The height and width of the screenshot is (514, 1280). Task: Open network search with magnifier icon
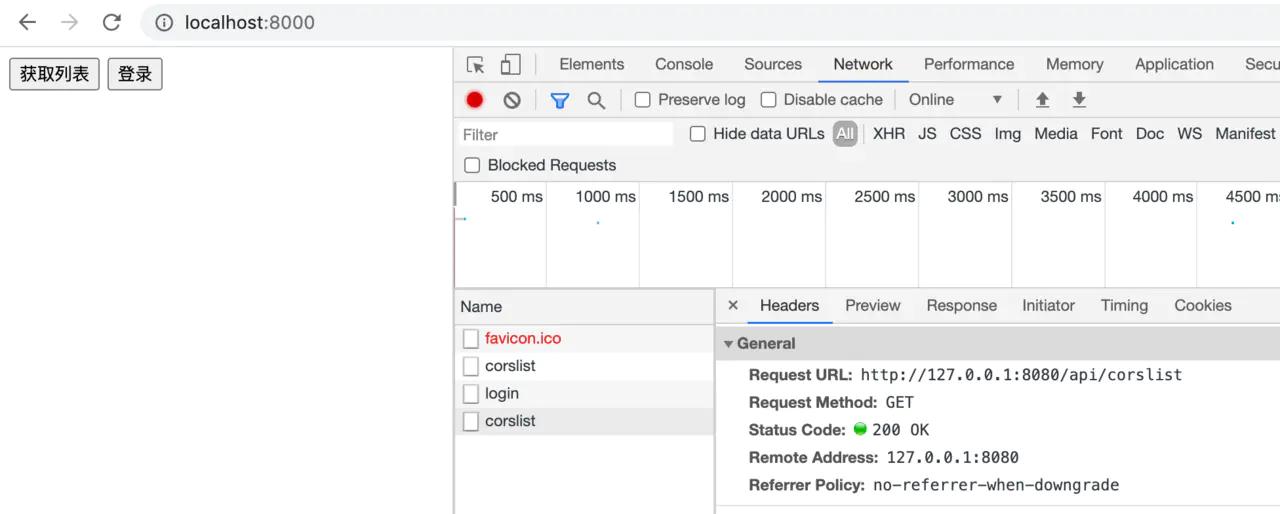pyautogui.click(x=596, y=100)
